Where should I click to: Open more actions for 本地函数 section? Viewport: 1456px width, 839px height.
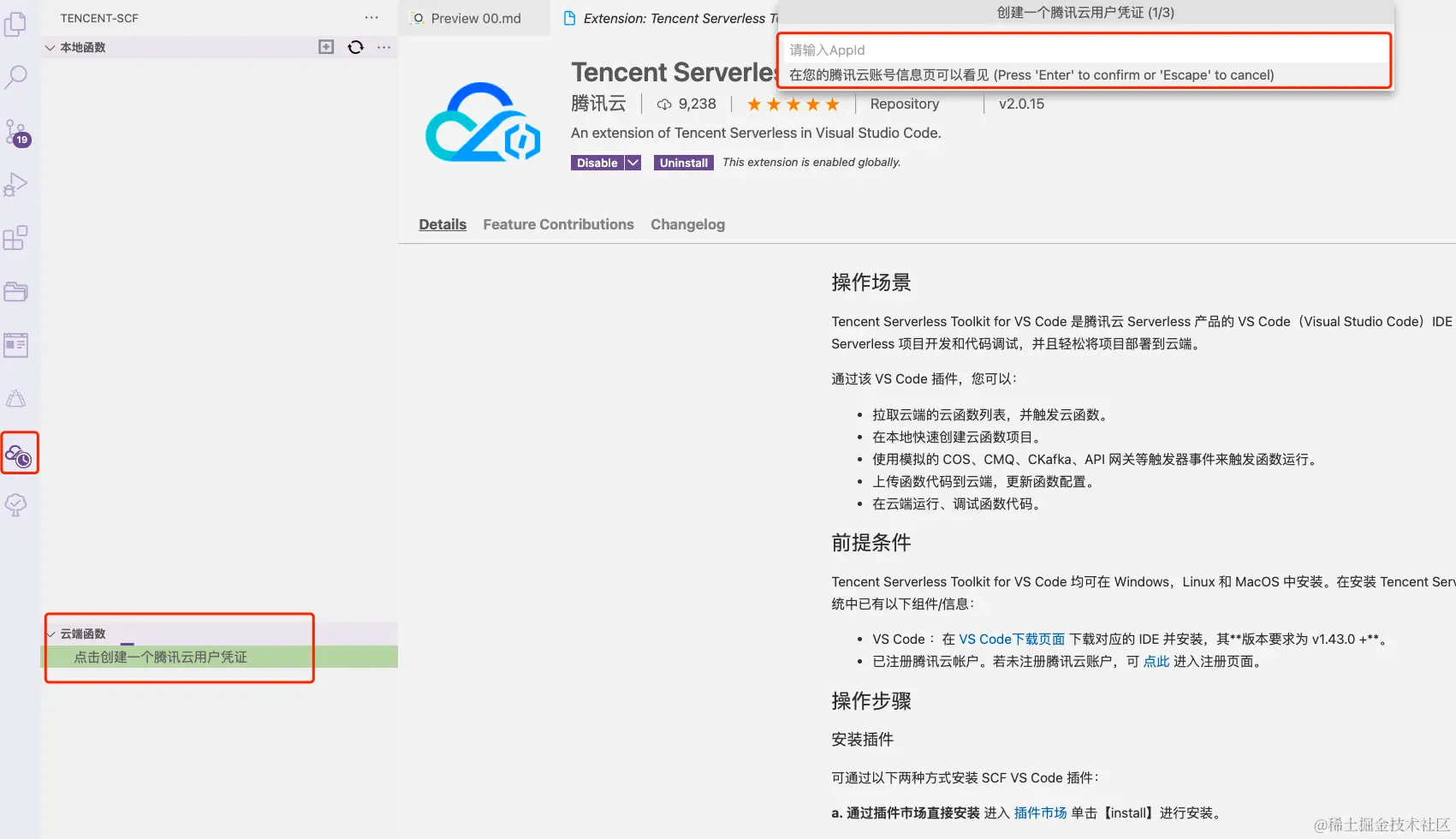[384, 47]
